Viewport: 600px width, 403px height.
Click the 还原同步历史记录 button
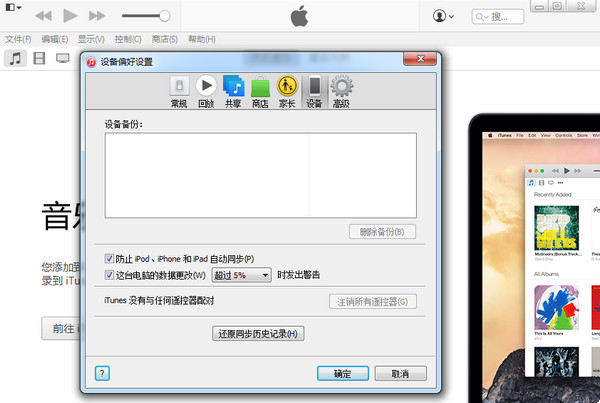click(x=258, y=333)
